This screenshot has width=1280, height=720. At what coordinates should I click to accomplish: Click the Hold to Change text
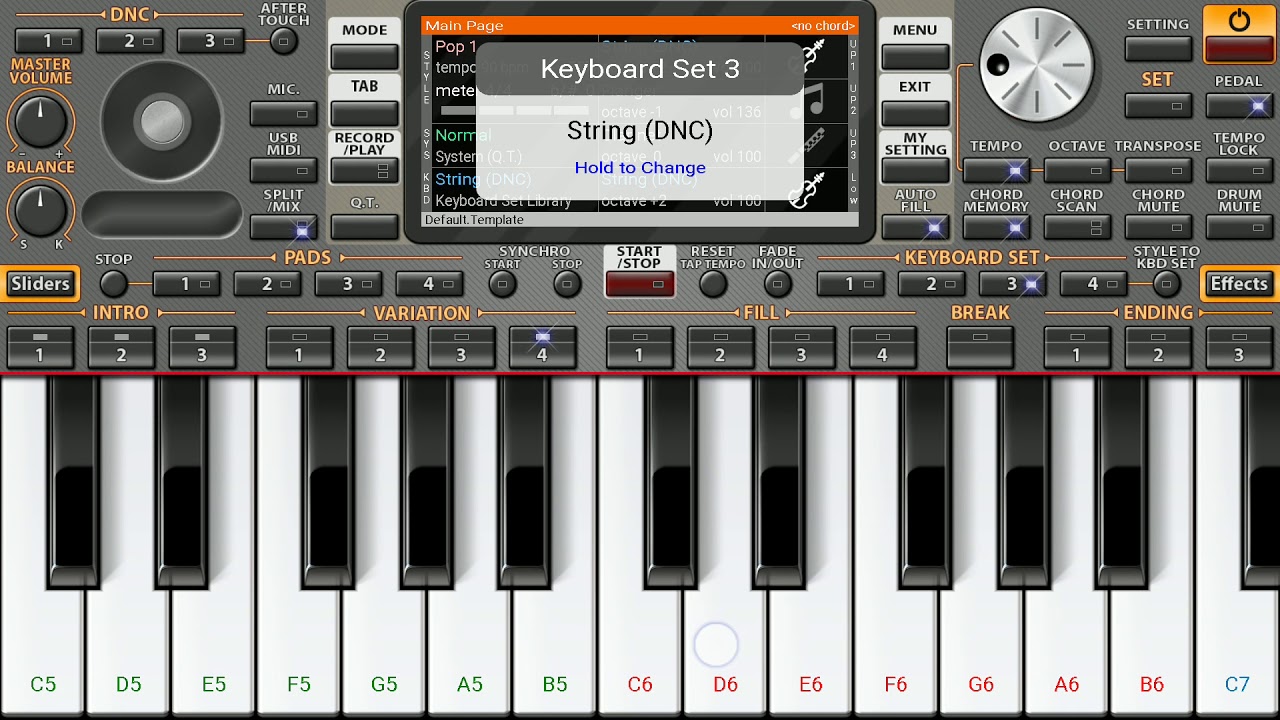click(640, 168)
